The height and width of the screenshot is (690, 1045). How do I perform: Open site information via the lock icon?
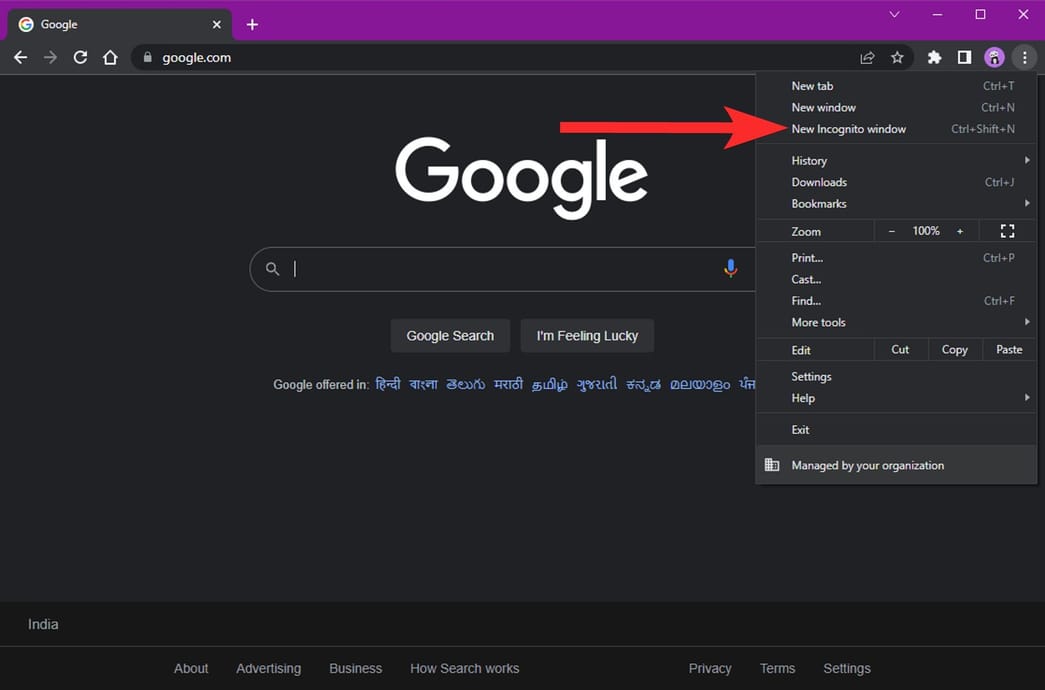pyautogui.click(x=146, y=57)
